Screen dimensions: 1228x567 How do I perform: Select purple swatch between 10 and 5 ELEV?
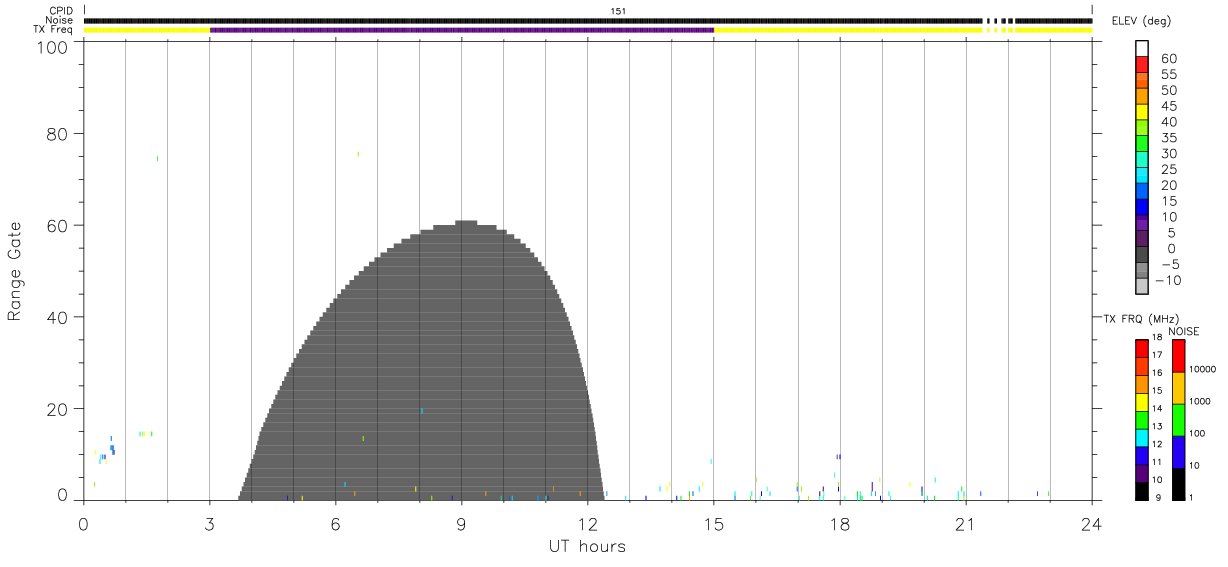point(1142,223)
